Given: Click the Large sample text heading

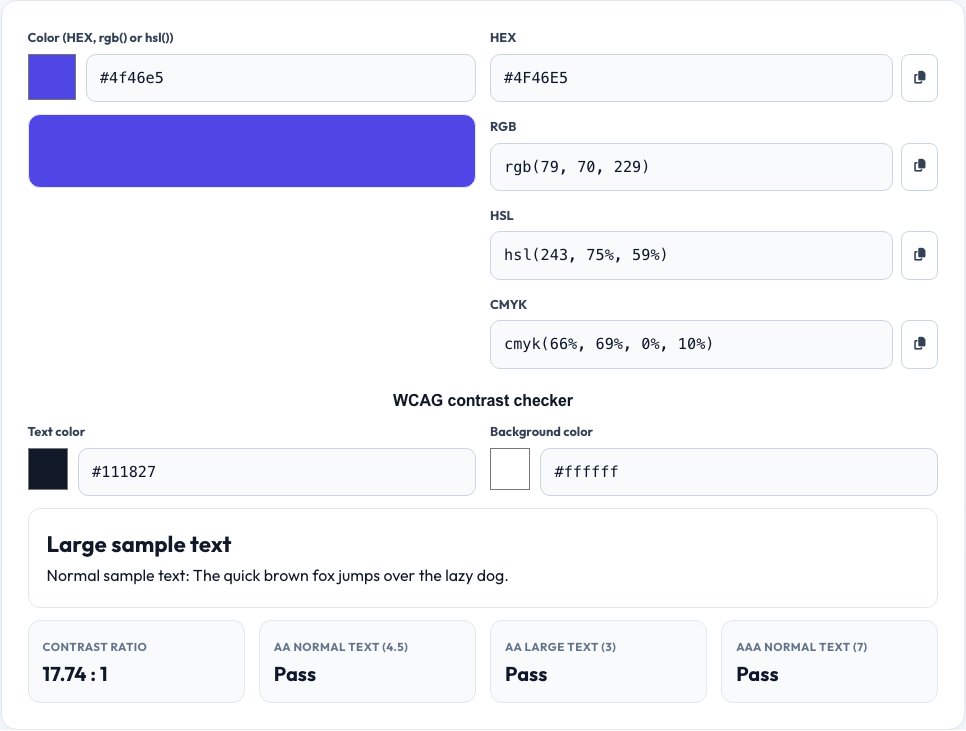Looking at the screenshot, I should click(139, 544).
